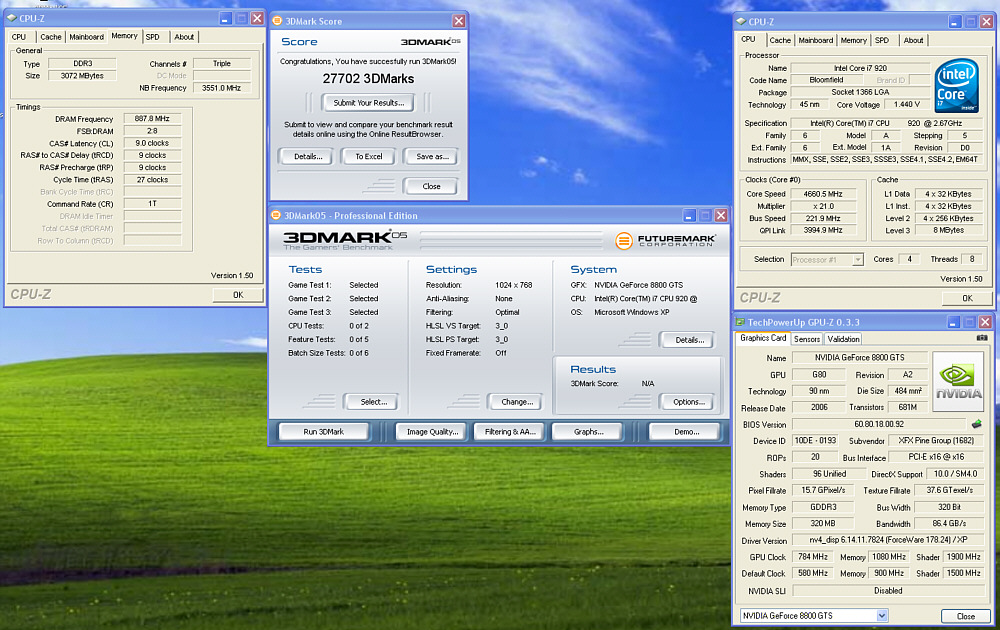Open Cache tab in CPU-Z processor window

780,40
